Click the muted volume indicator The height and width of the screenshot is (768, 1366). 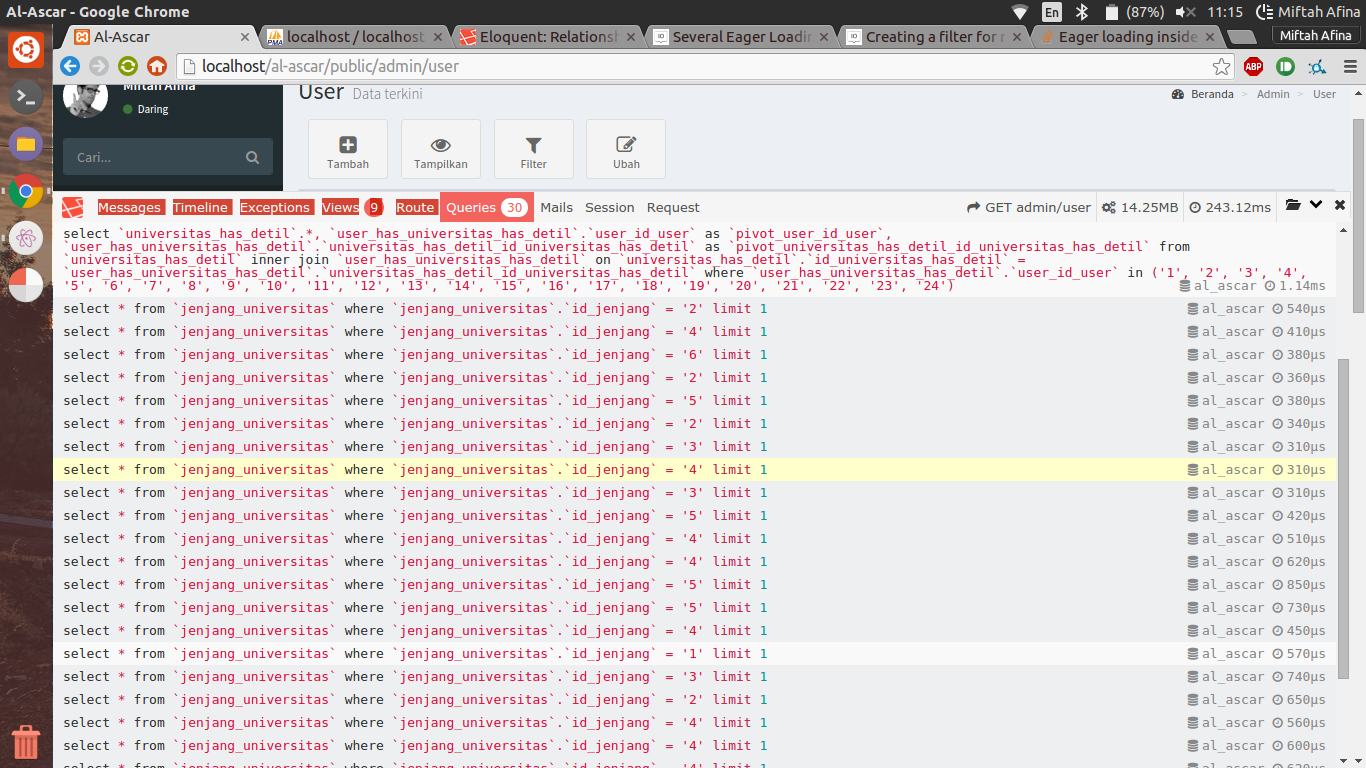(1186, 12)
